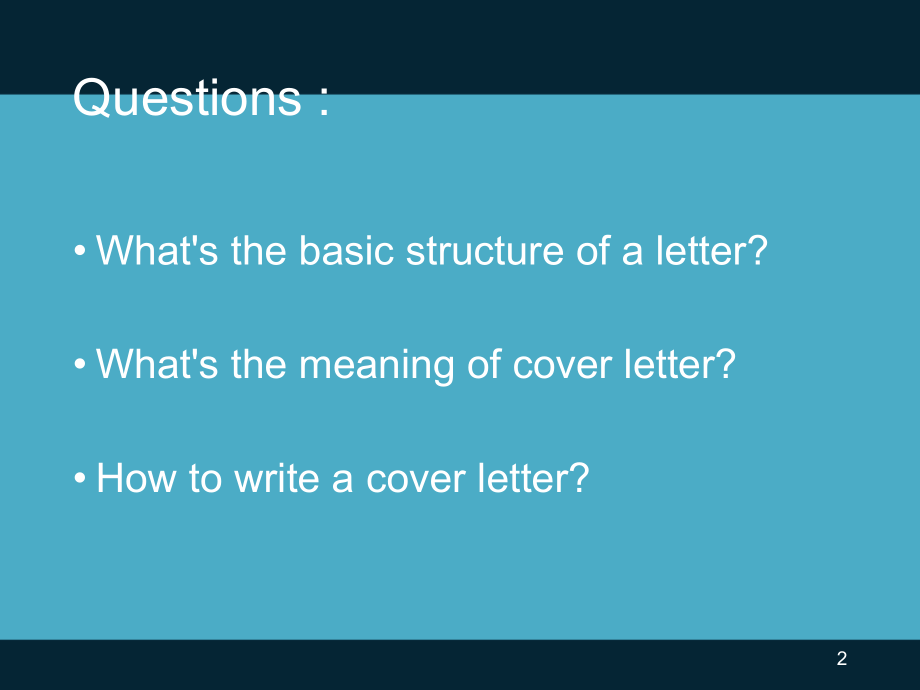Click the question mark ending the third bullet
The image size is (920, 690).
coord(580,479)
